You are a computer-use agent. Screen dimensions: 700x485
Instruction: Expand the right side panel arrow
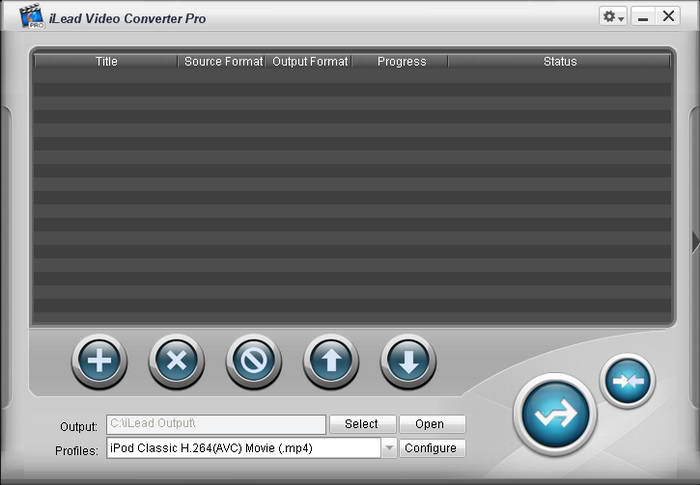[x=696, y=242]
